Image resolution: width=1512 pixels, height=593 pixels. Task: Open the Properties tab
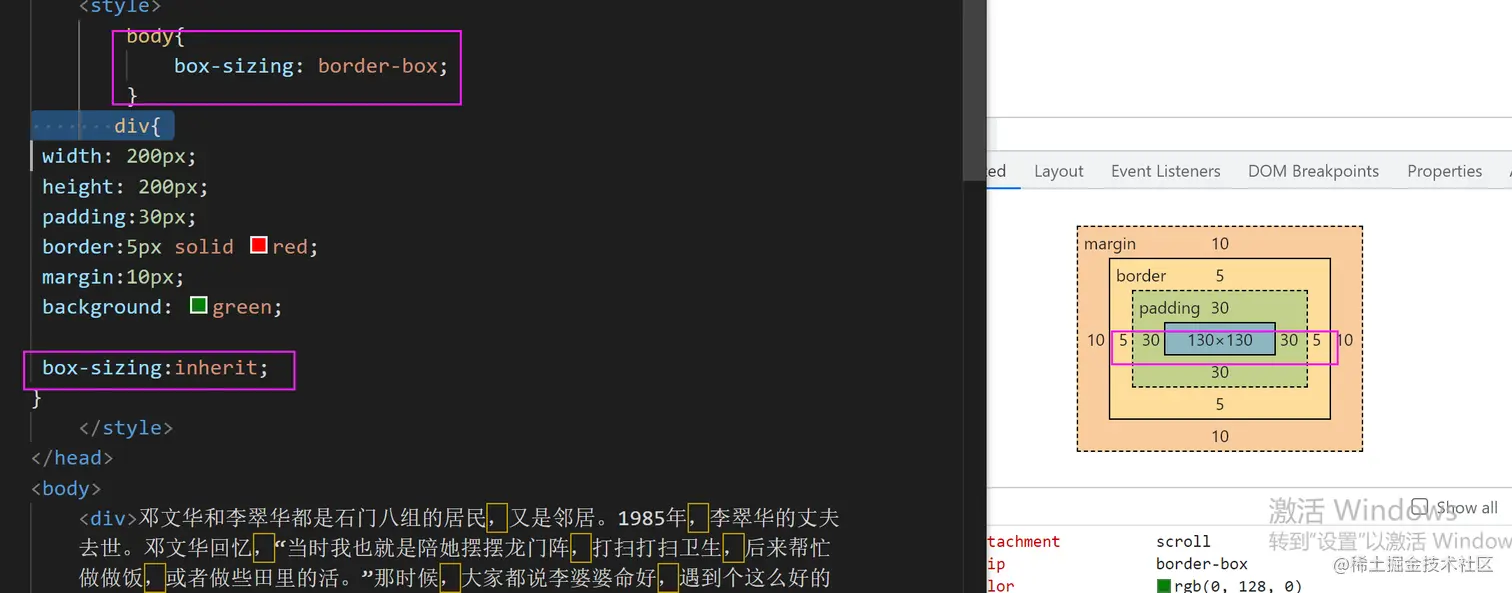(1444, 171)
